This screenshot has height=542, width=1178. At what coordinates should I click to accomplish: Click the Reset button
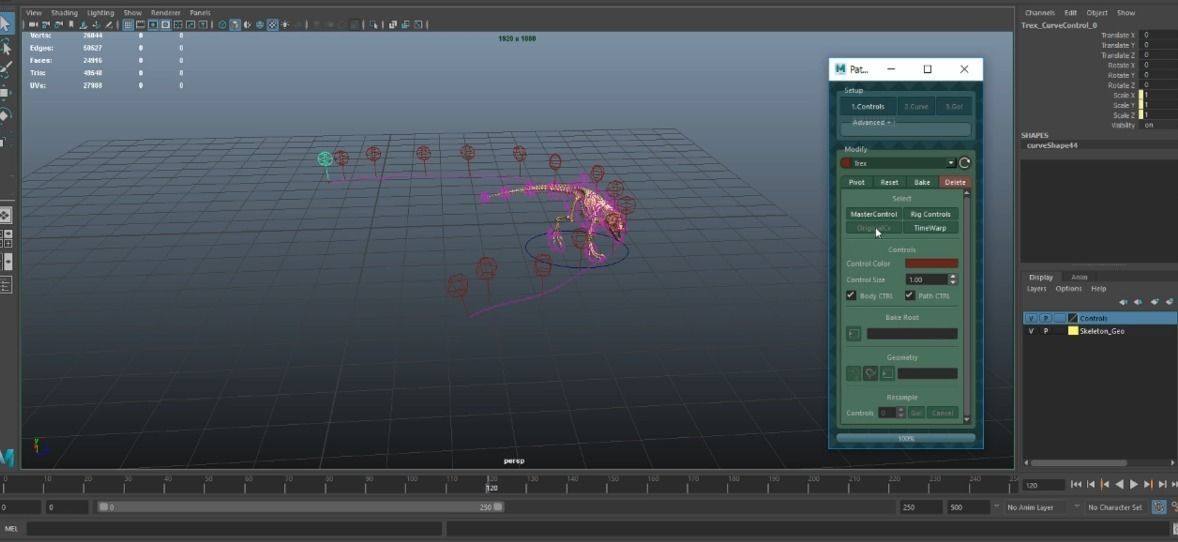[890, 182]
